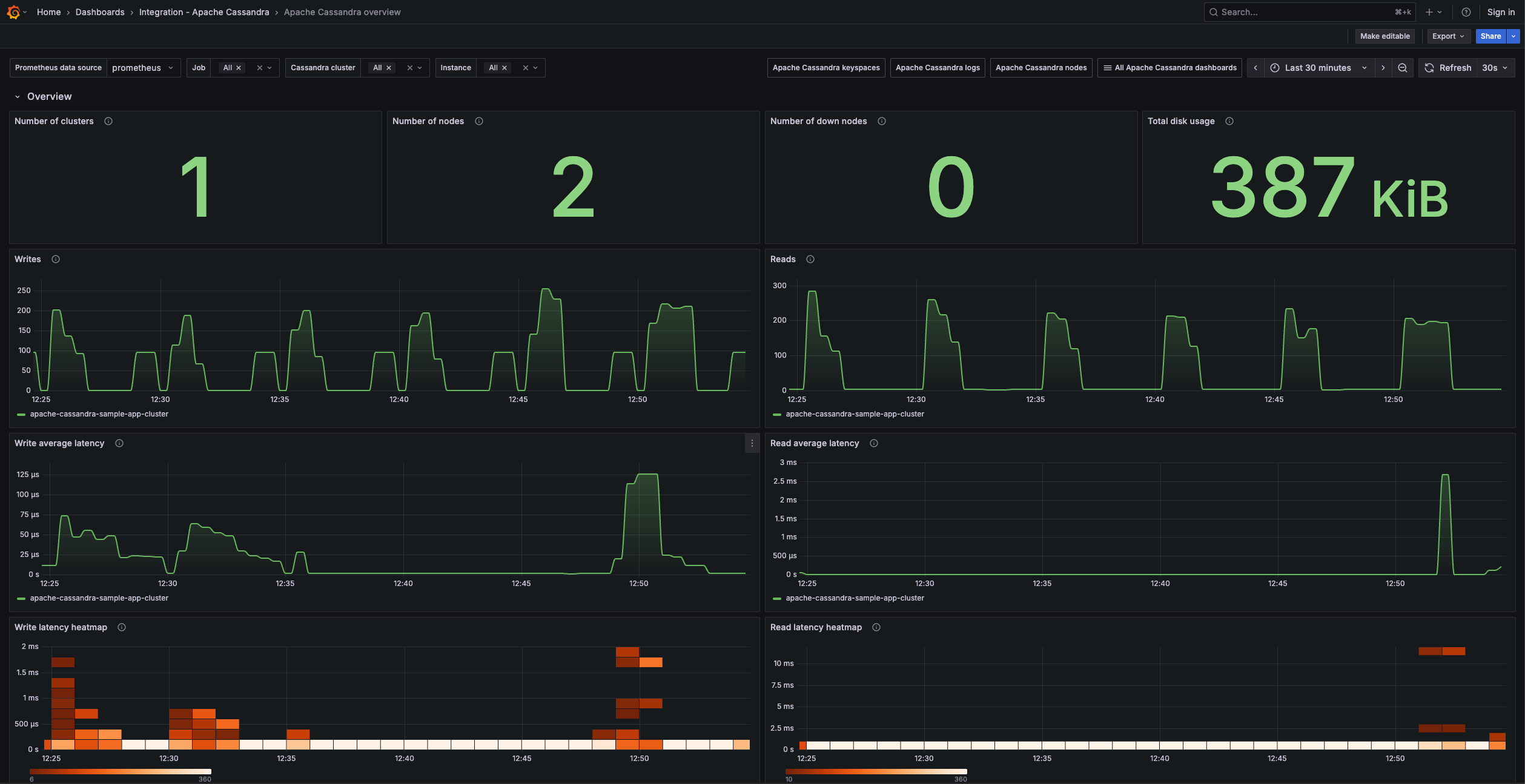1525x784 pixels.
Task: Click Make editable button
Action: pos(1384,36)
